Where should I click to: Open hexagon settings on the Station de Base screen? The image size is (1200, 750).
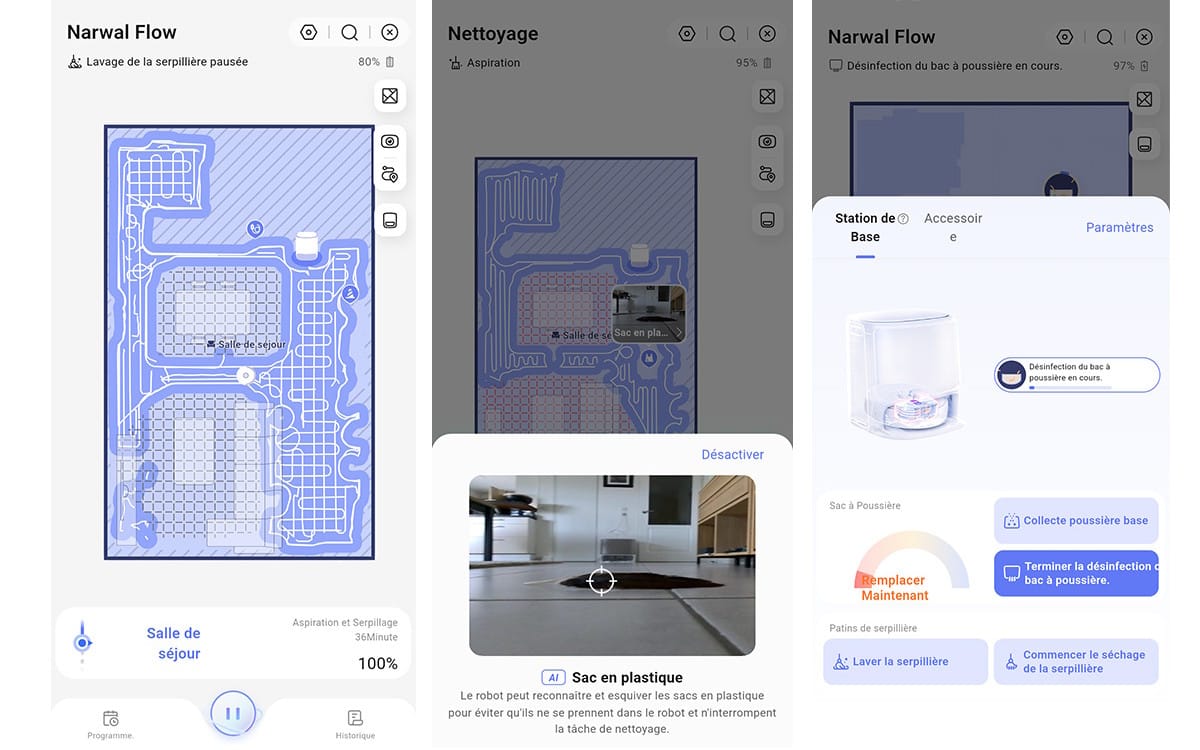[x=1065, y=37]
